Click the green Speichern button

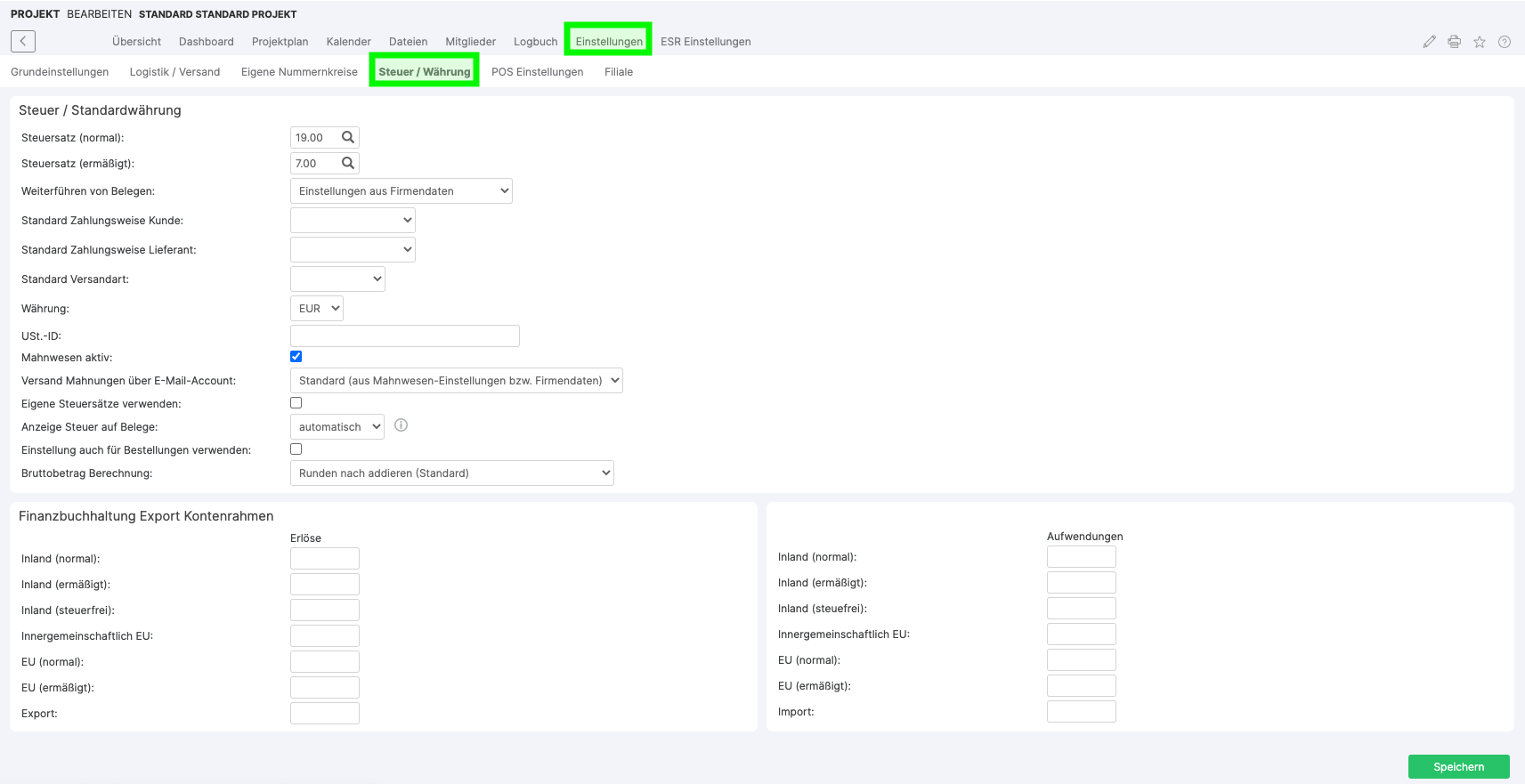point(1458,766)
